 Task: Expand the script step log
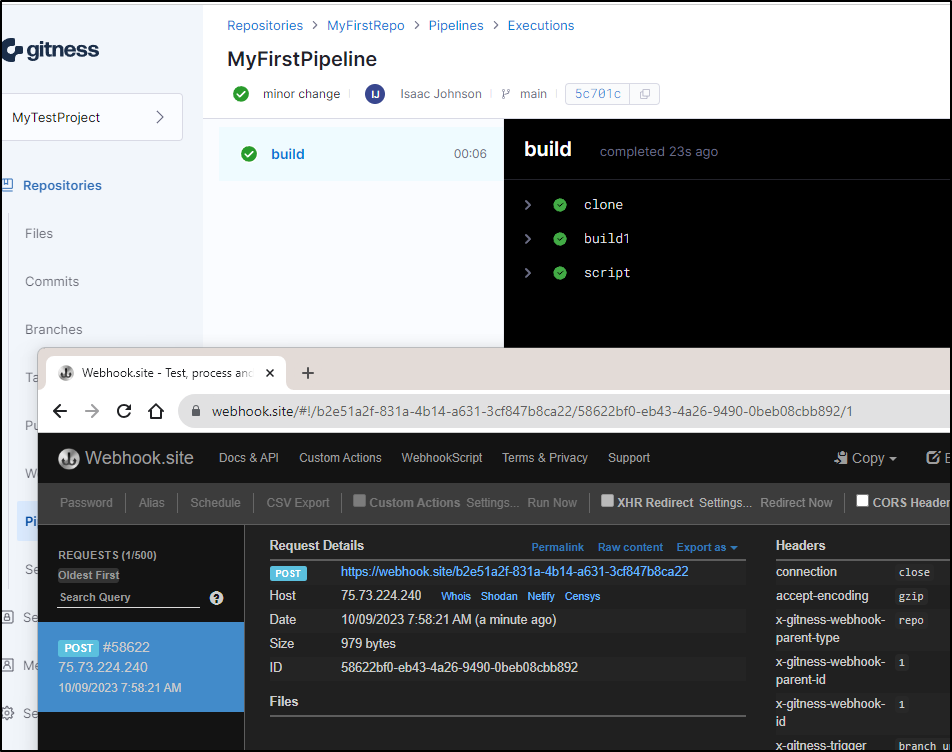click(528, 273)
